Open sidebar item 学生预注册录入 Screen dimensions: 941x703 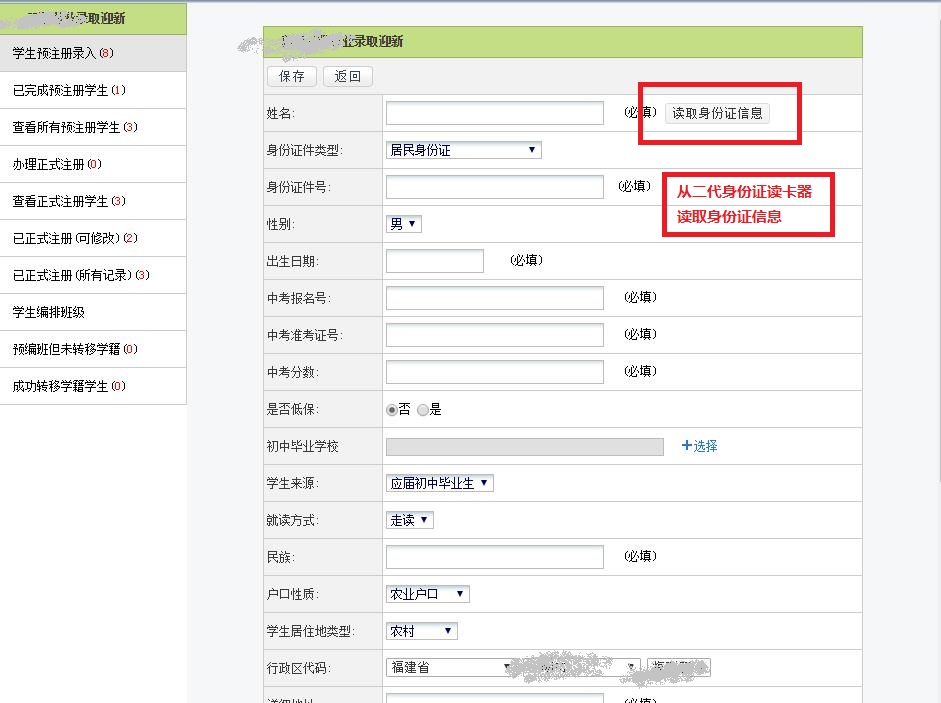93,53
